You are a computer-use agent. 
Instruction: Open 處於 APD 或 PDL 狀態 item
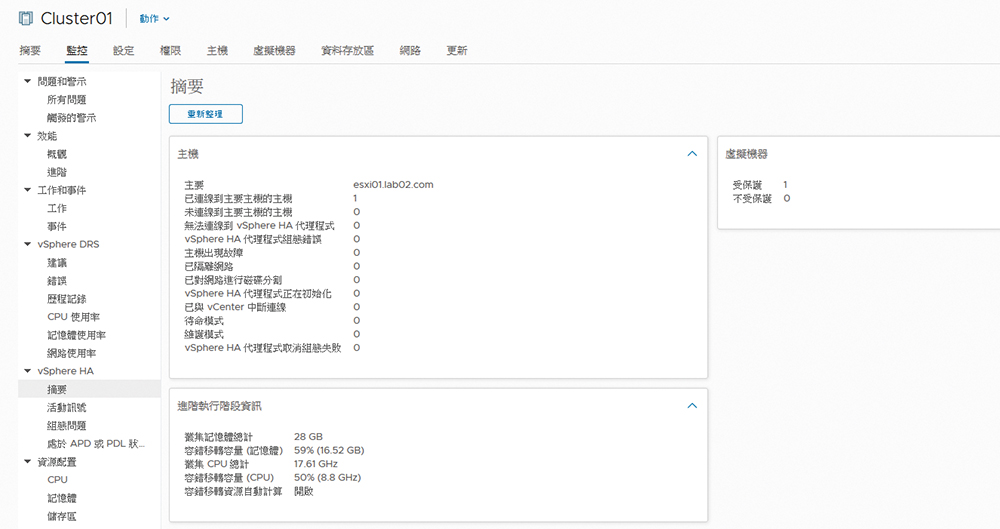click(x=96, y=443)
